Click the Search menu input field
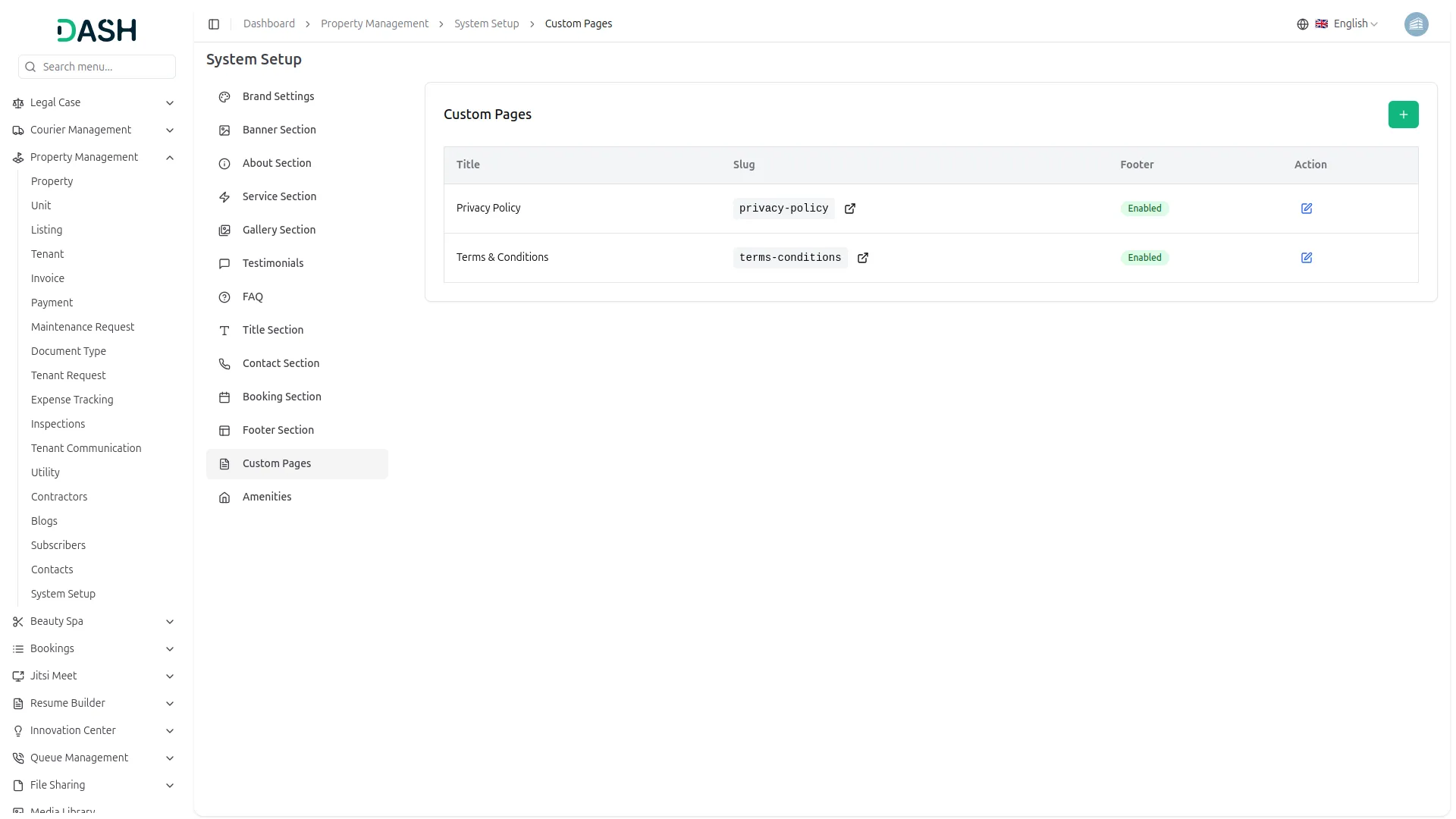The height and width of the screenshot is (819, 1456). click(x=105, y=67)
